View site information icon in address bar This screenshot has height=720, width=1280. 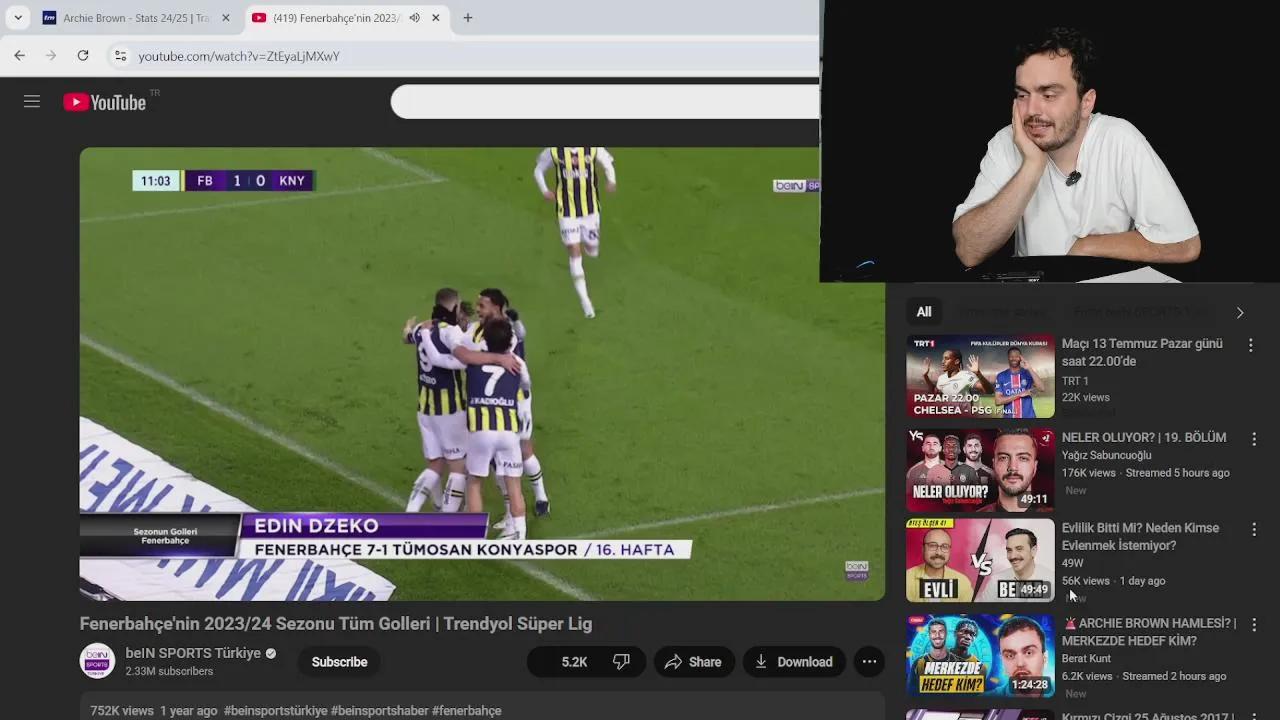tap(120, 56)
